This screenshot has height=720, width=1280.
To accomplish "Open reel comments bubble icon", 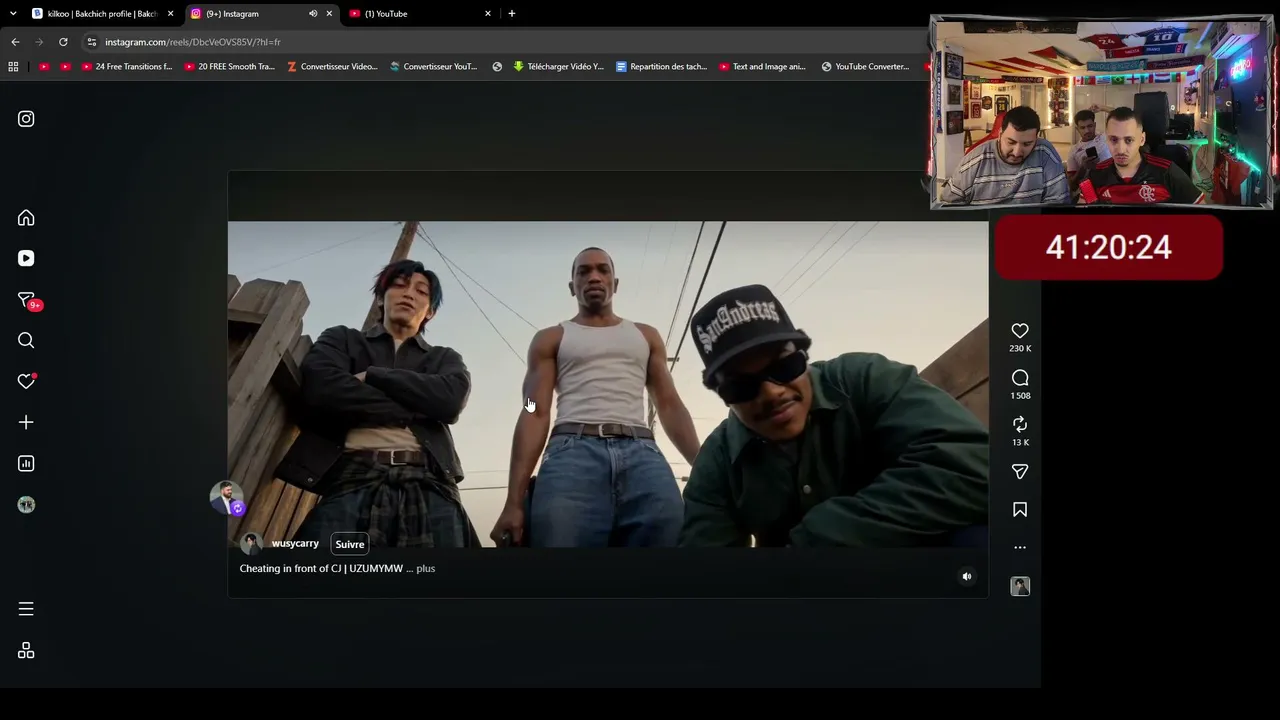I will pyautogui.click(x=1020, y=378).
